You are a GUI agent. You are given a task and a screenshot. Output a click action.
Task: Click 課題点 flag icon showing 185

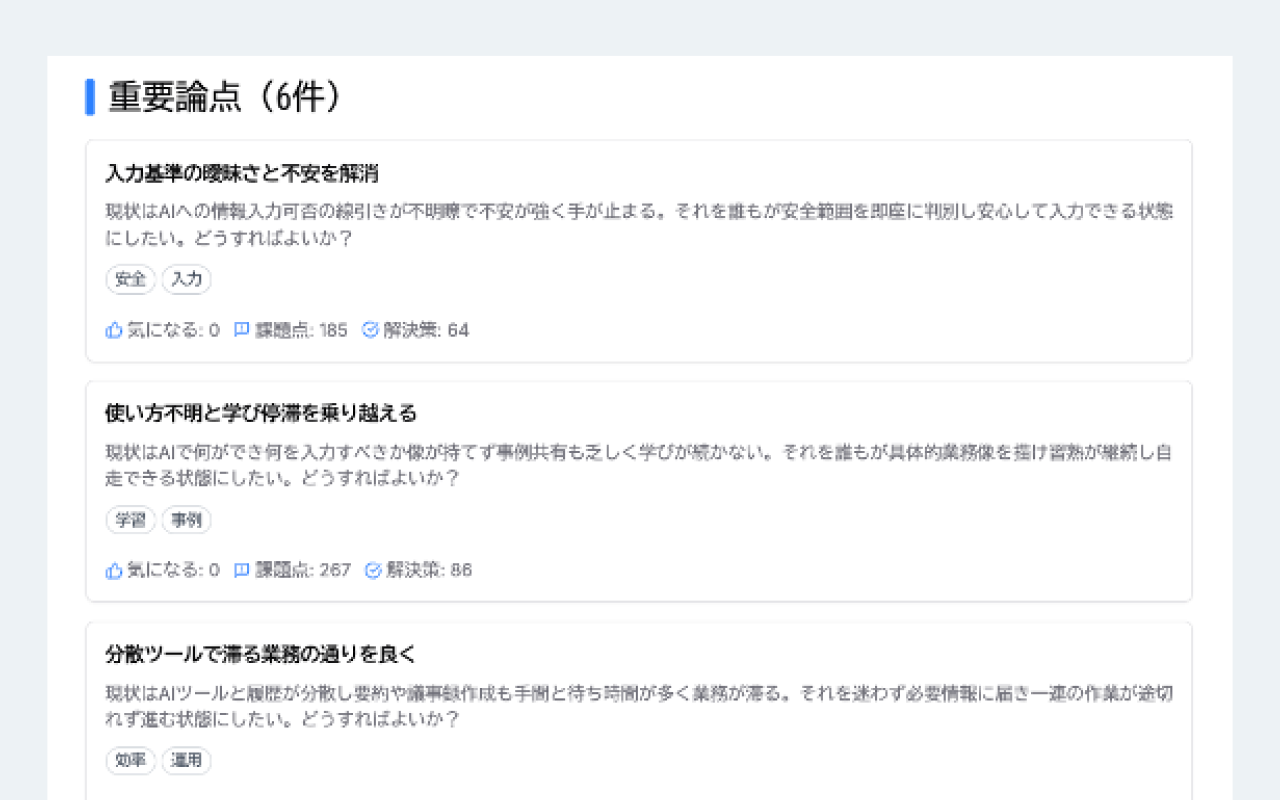(241, 330)
